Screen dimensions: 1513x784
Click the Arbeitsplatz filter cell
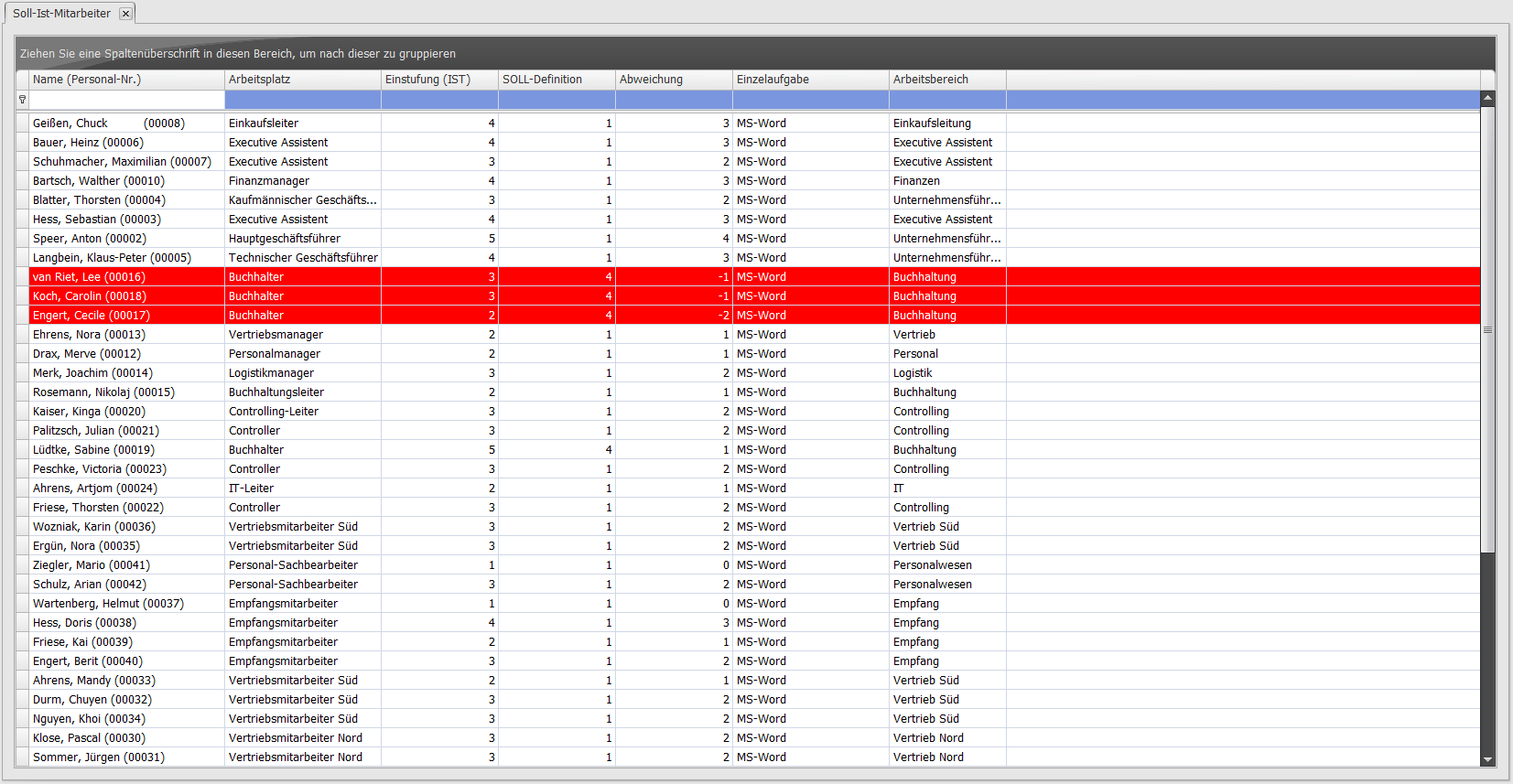(x=302, y=100)
